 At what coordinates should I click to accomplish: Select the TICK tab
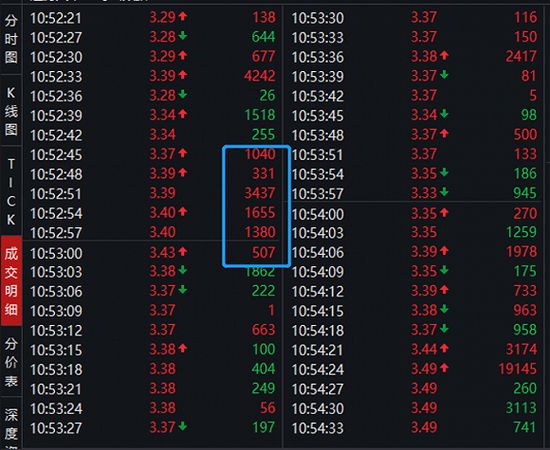pos(11,191)
